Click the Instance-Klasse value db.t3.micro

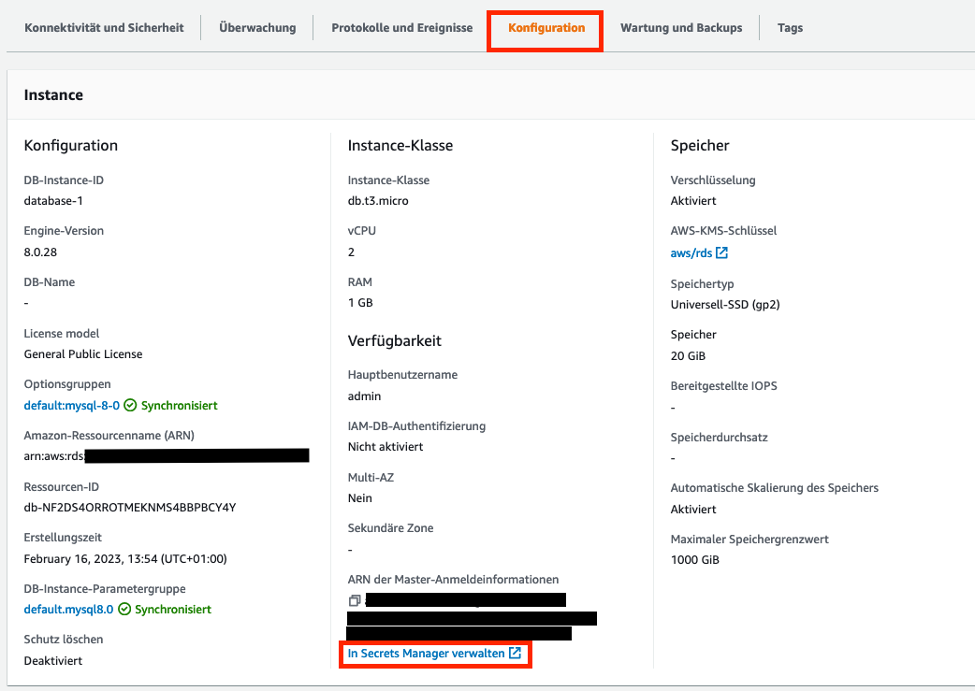point(378,201)
